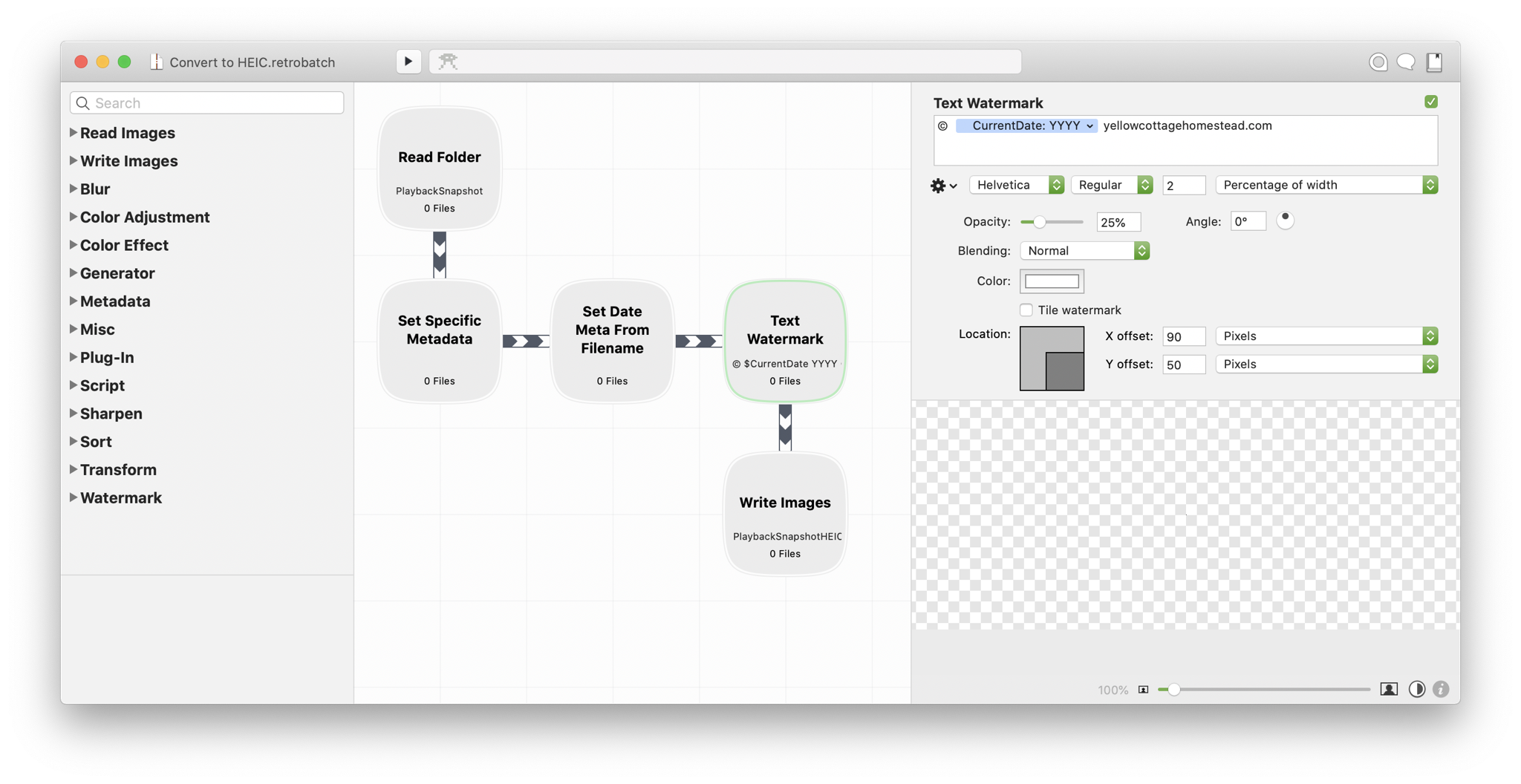Viewport: 1521px width, 784px height.
Task: Run the workflow with the play button
Action: (408, 62)
